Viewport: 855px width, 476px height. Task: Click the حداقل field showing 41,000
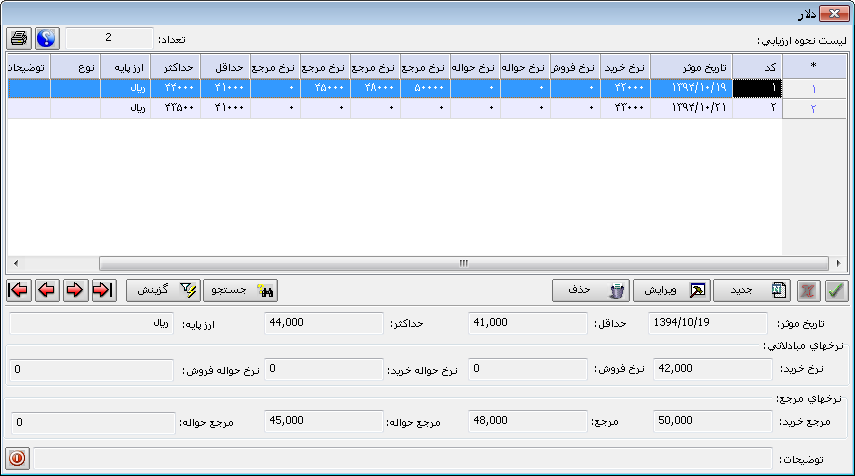[x=527, y=323]
